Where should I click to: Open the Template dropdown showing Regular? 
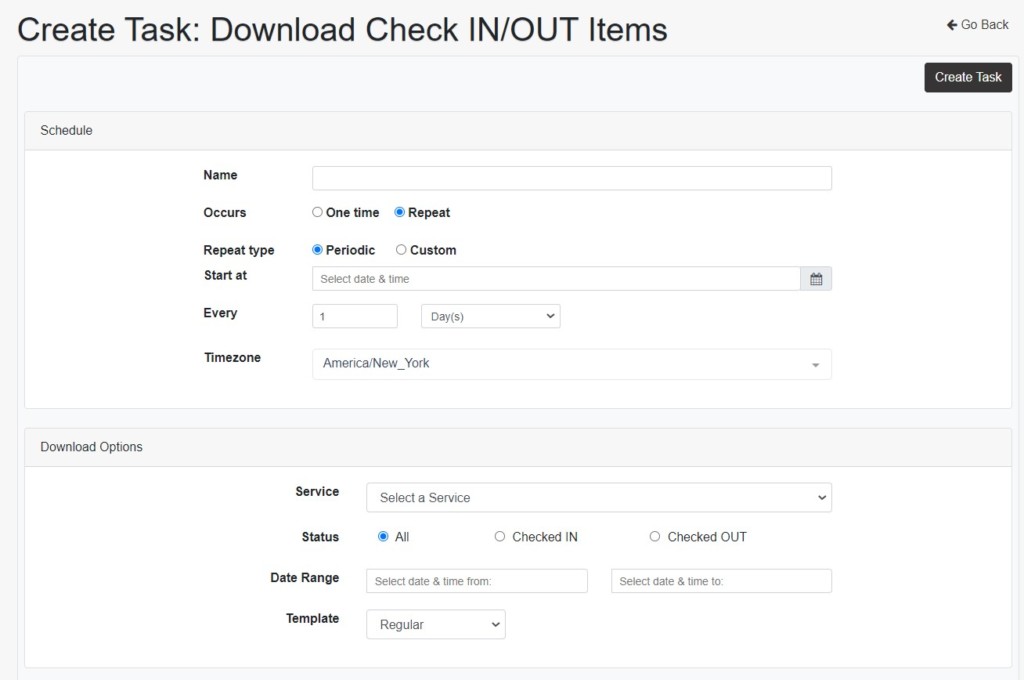point(435,624)
